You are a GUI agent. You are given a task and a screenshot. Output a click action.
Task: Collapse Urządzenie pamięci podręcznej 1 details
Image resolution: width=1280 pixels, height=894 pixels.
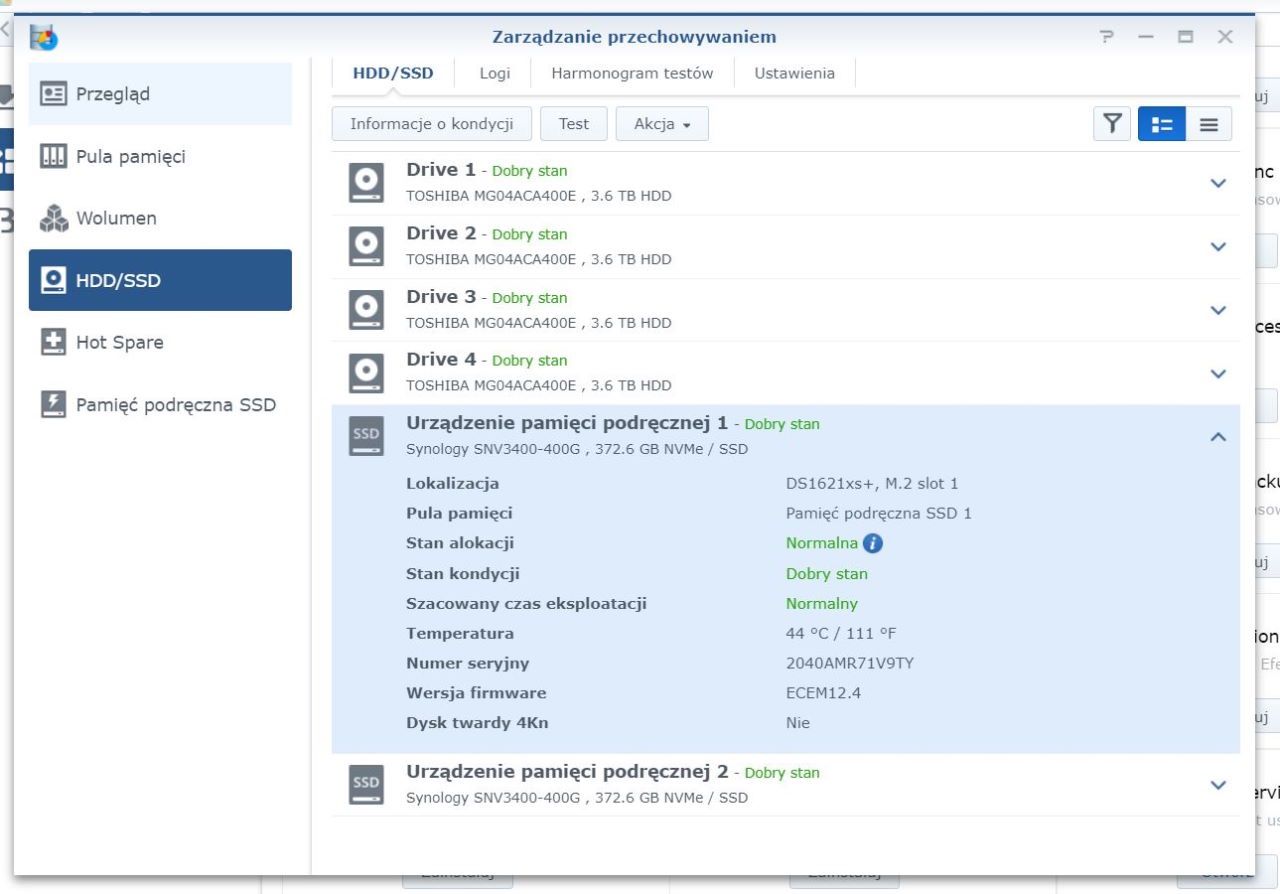1218,437
